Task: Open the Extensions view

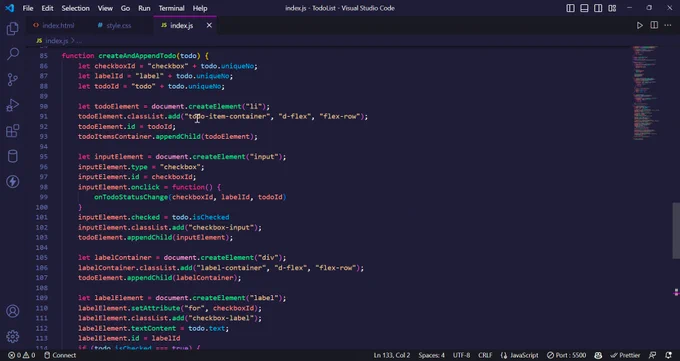Action: 13,131
